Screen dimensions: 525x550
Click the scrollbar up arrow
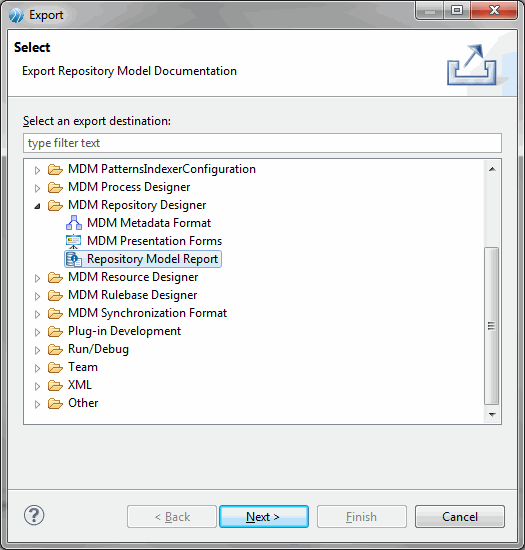[492, 169]
